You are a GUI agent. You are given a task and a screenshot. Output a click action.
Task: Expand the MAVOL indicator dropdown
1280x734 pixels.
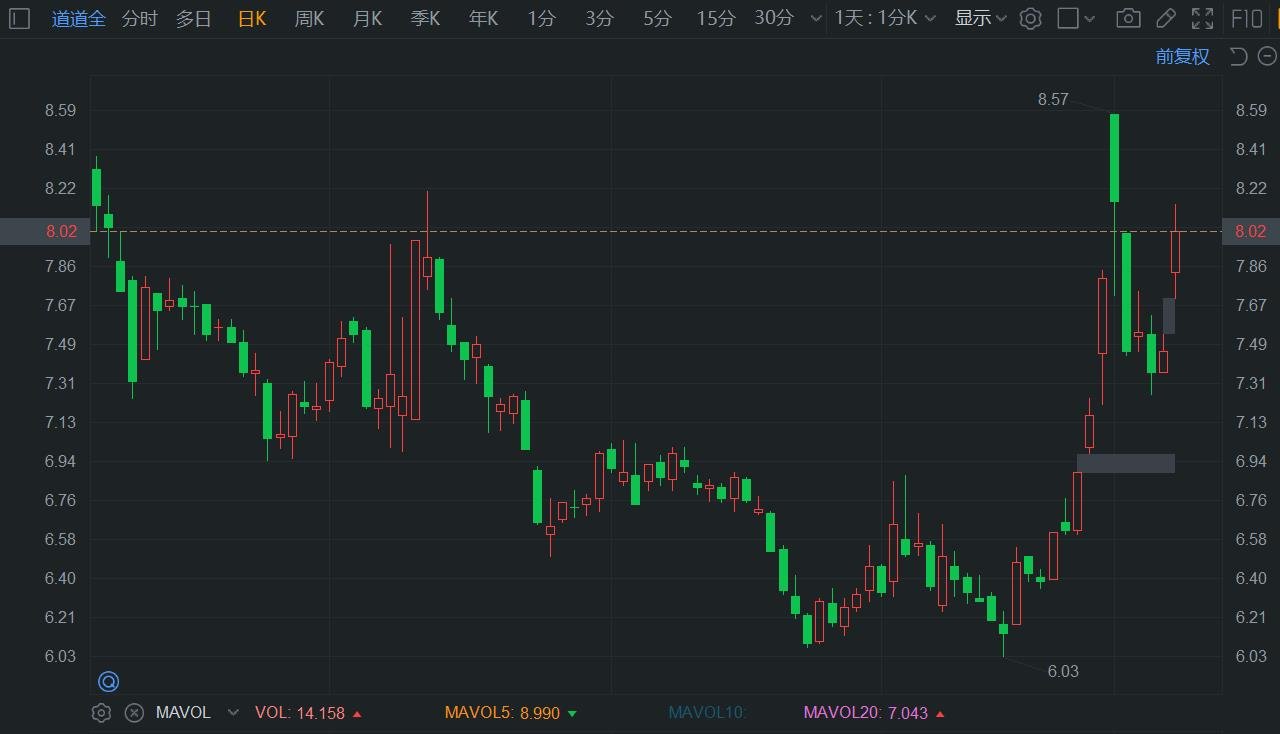tap(233, 713)
